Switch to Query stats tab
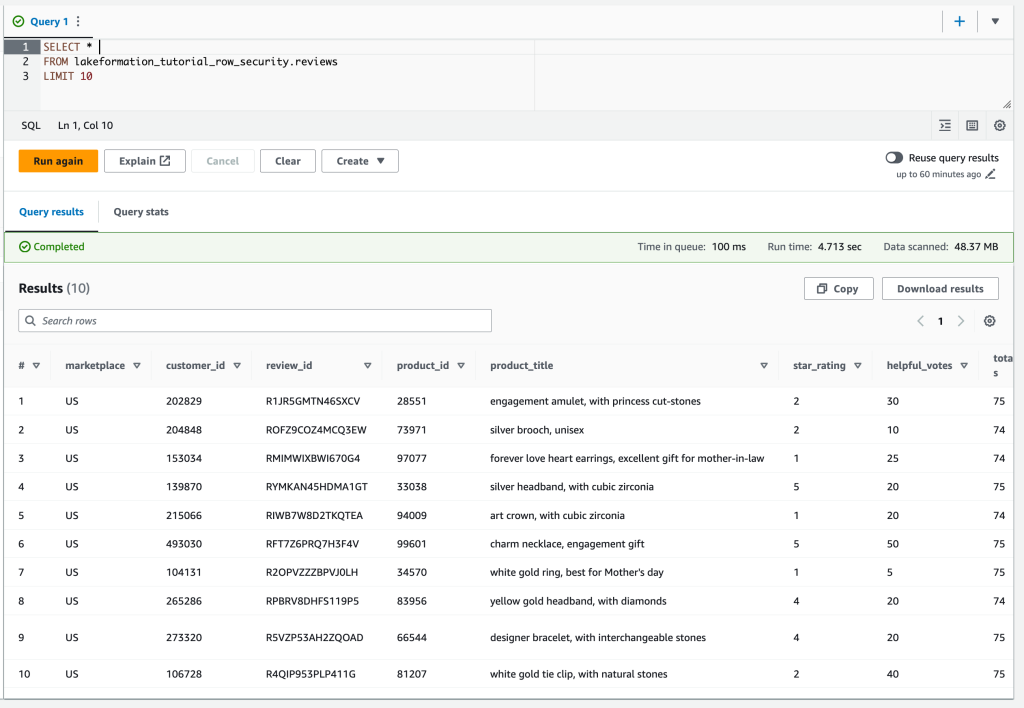Viewport: 1024px width, 708px height. pyautogui.click(x=141, y=212)
